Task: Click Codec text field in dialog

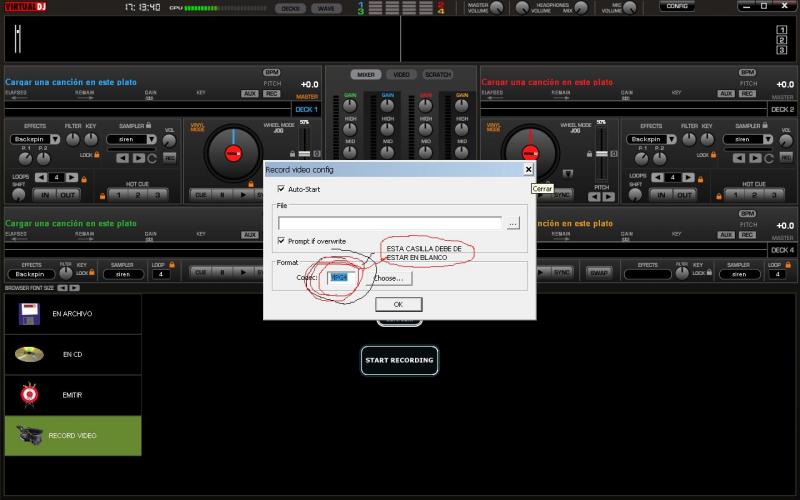Action: 341,278
